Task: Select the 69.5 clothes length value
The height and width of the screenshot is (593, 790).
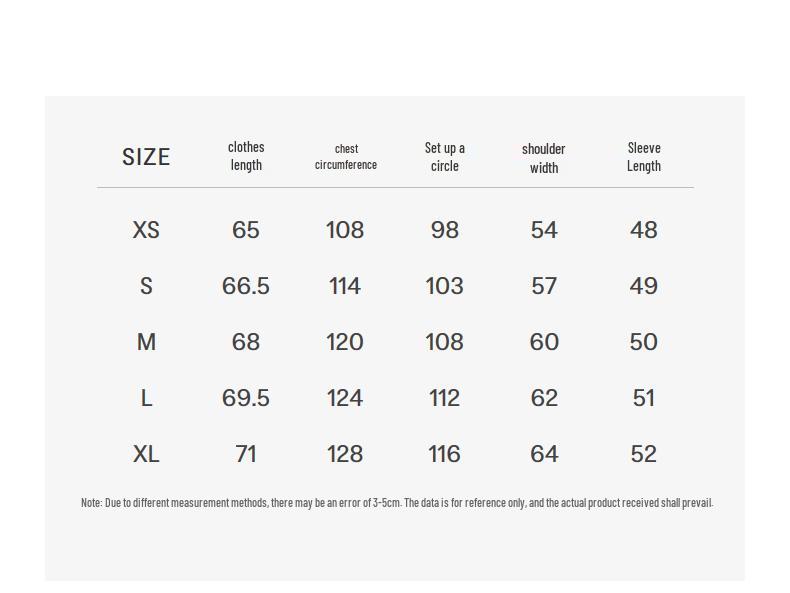Action: click(246, 398)
